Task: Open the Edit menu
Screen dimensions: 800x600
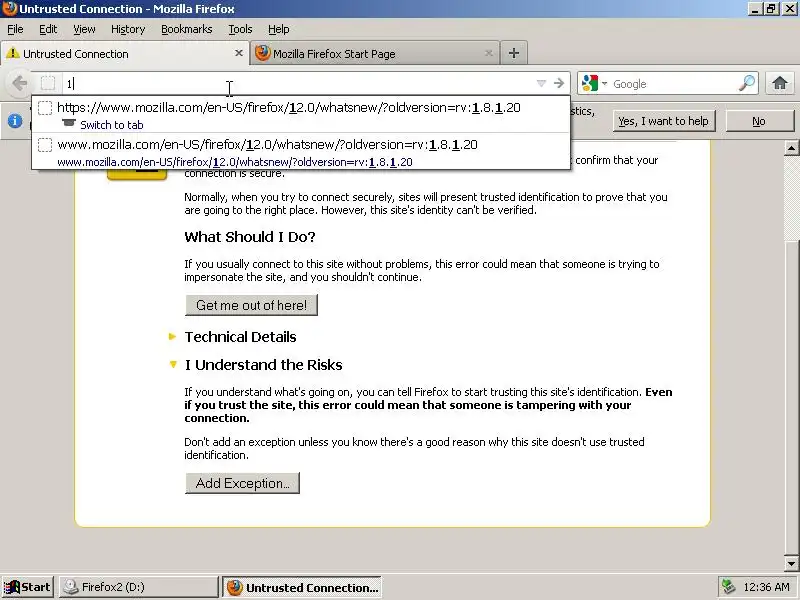Action: [x=48, y=29]
